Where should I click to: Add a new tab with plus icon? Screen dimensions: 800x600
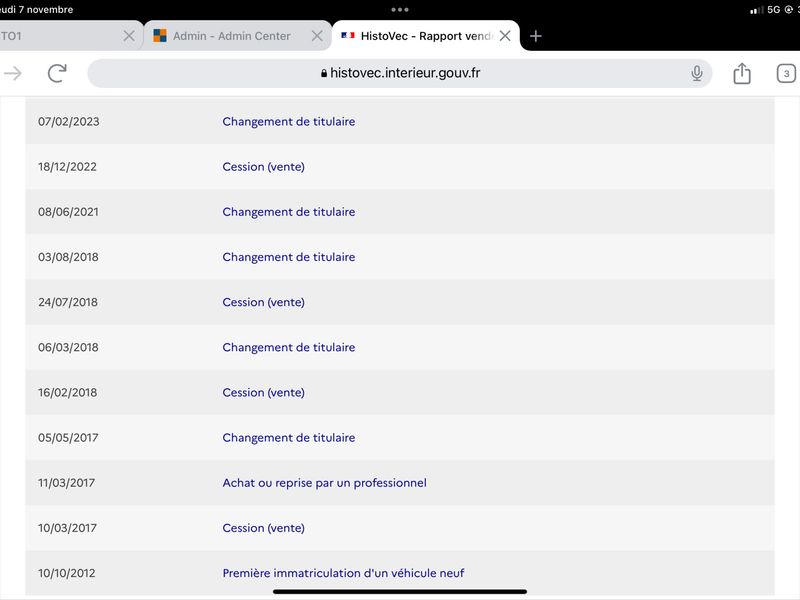tap(535, 36)
